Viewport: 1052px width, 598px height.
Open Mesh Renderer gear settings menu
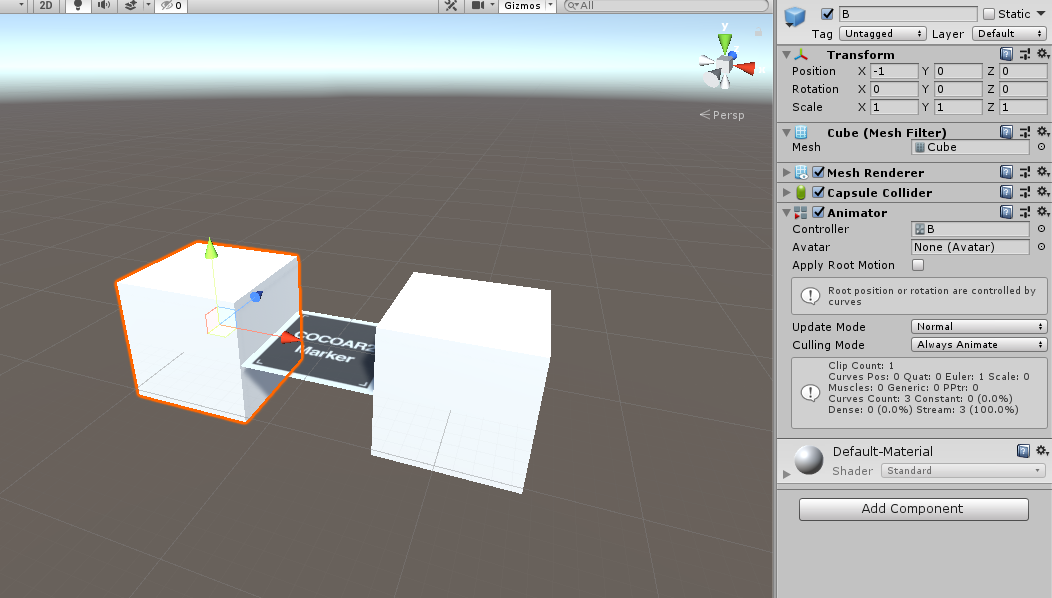point(1043,172)
